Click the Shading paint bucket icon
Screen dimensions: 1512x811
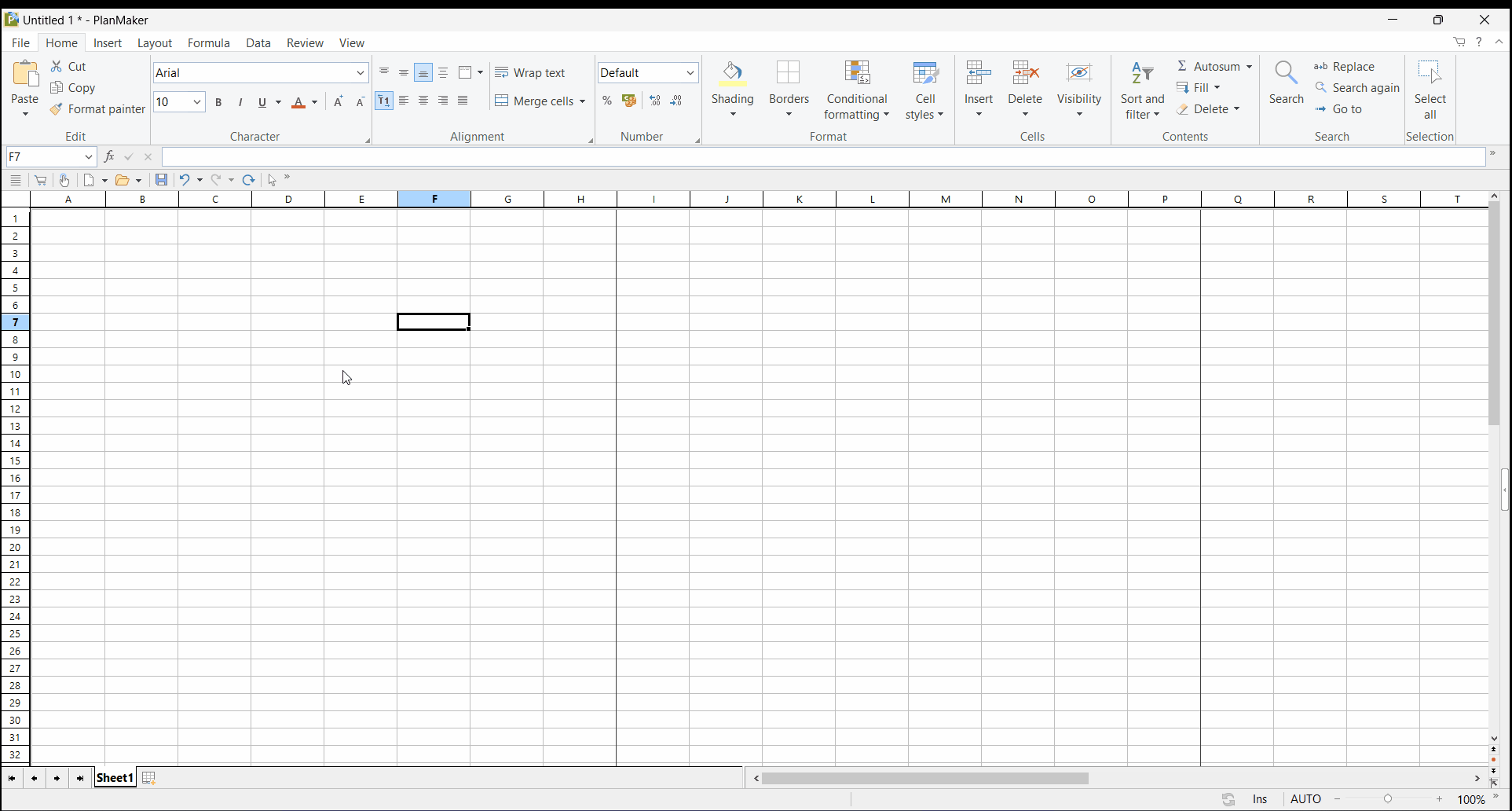click(732, 74)
